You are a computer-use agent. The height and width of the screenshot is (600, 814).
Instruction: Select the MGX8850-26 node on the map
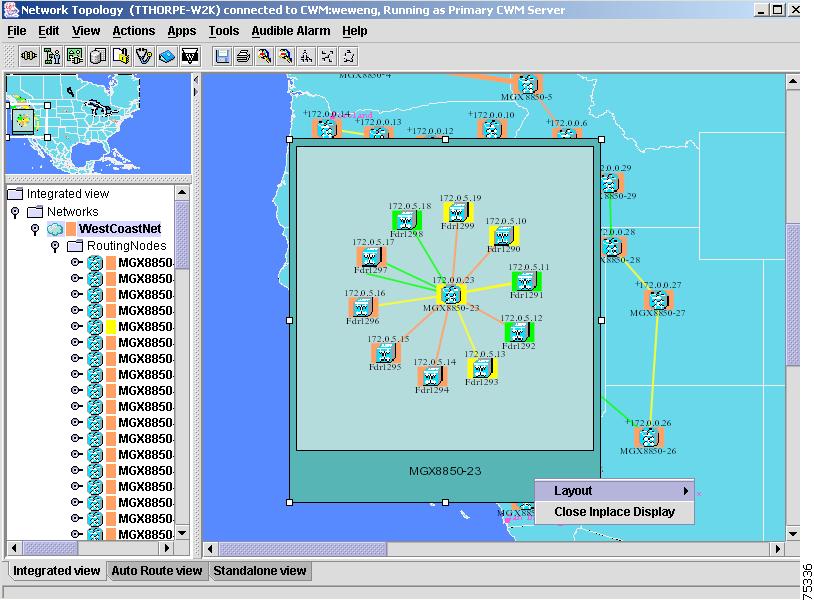click(x=648, y=438)
